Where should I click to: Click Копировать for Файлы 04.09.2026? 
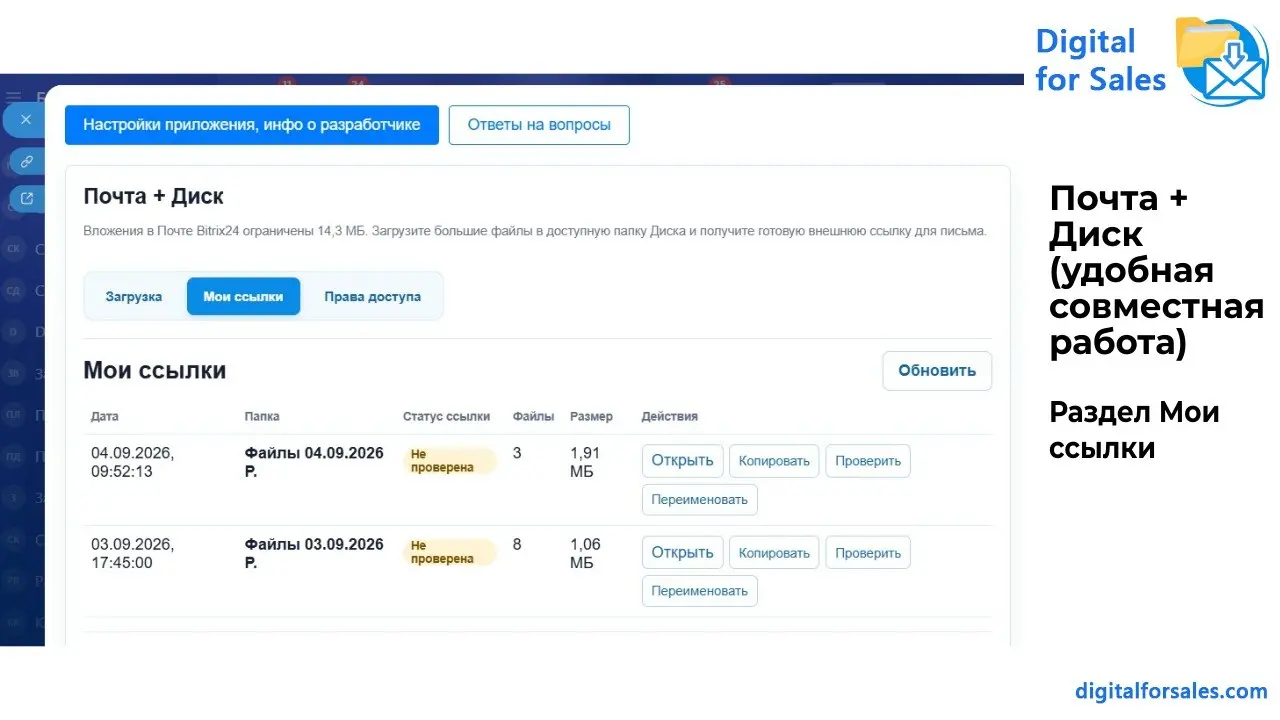774,461
